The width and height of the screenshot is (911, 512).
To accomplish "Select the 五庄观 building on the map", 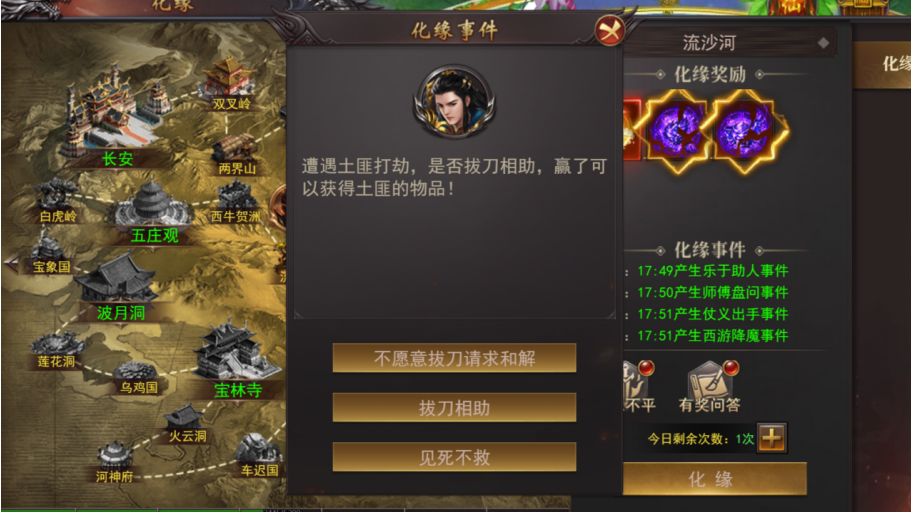I will click(152, 205).
